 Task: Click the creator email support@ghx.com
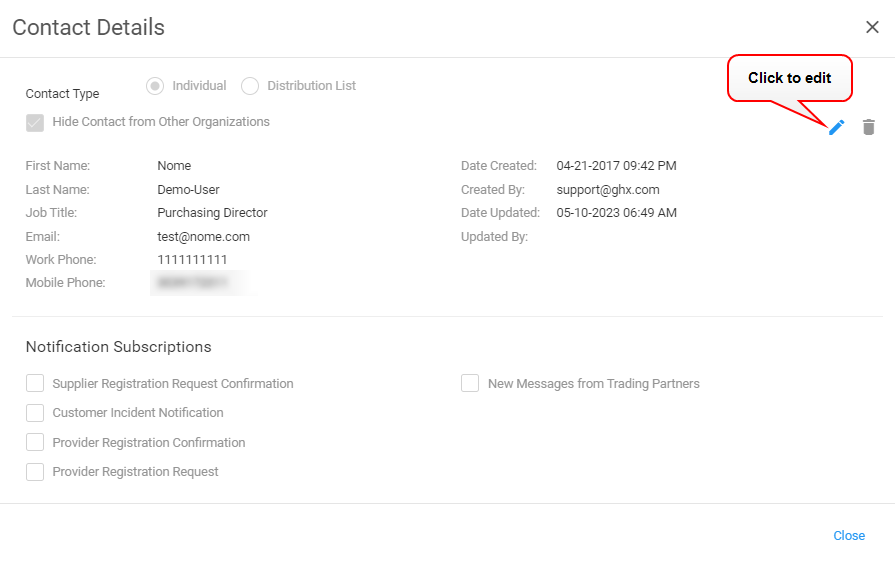pyautogui.click(x=608, y=190)
